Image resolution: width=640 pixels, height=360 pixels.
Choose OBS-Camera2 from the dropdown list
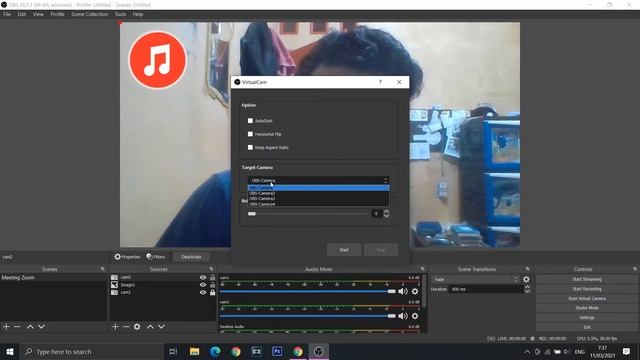point(318,193)
